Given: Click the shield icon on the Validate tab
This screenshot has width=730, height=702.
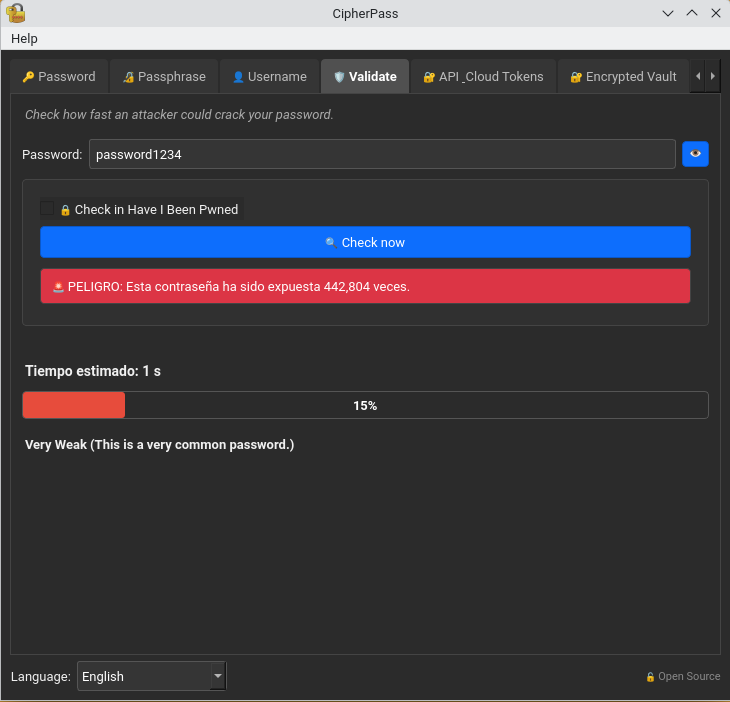Looking at the screenshot, I should pos(339,77).
